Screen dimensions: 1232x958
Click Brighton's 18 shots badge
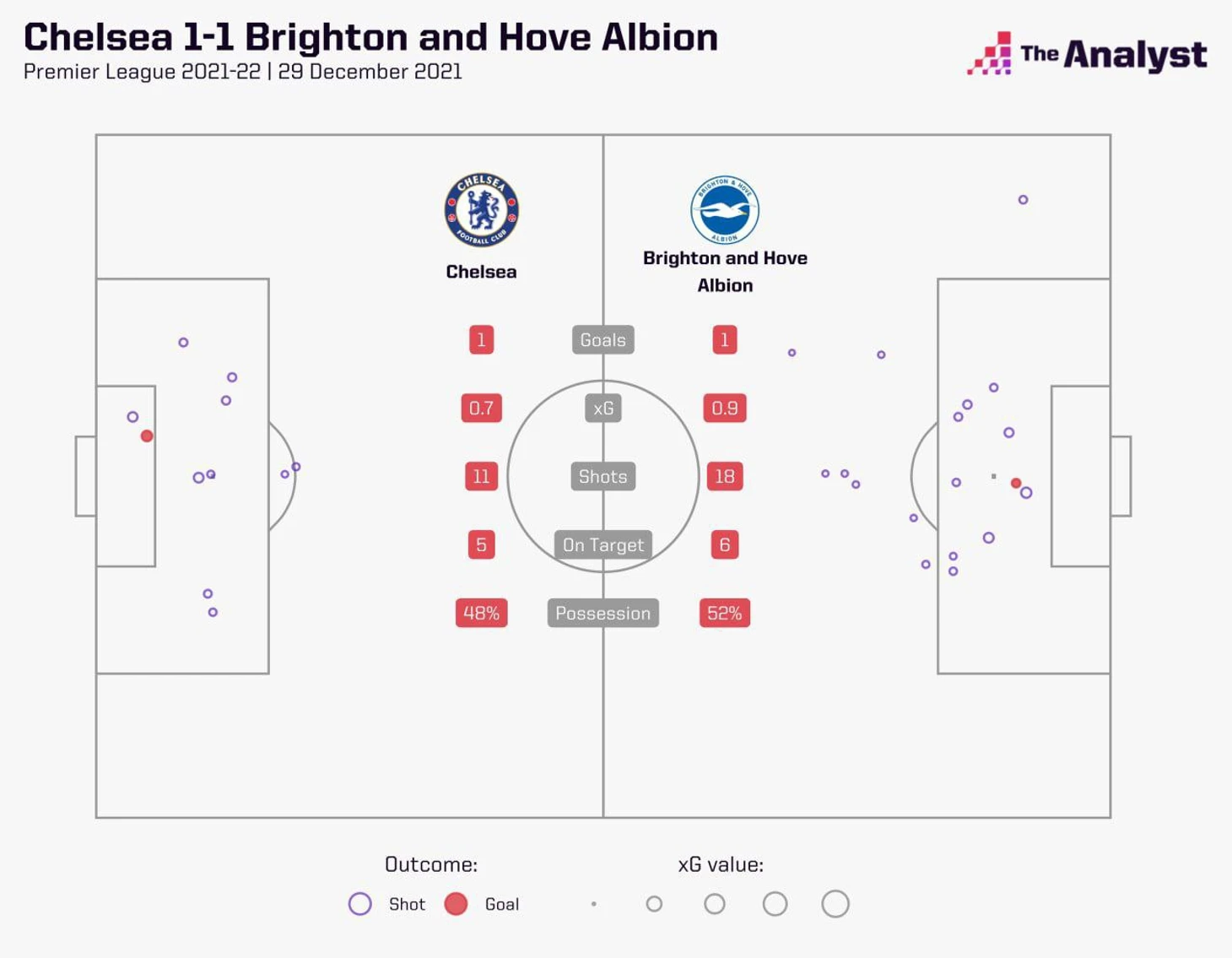pyautogui.click(x=725, y=477)
